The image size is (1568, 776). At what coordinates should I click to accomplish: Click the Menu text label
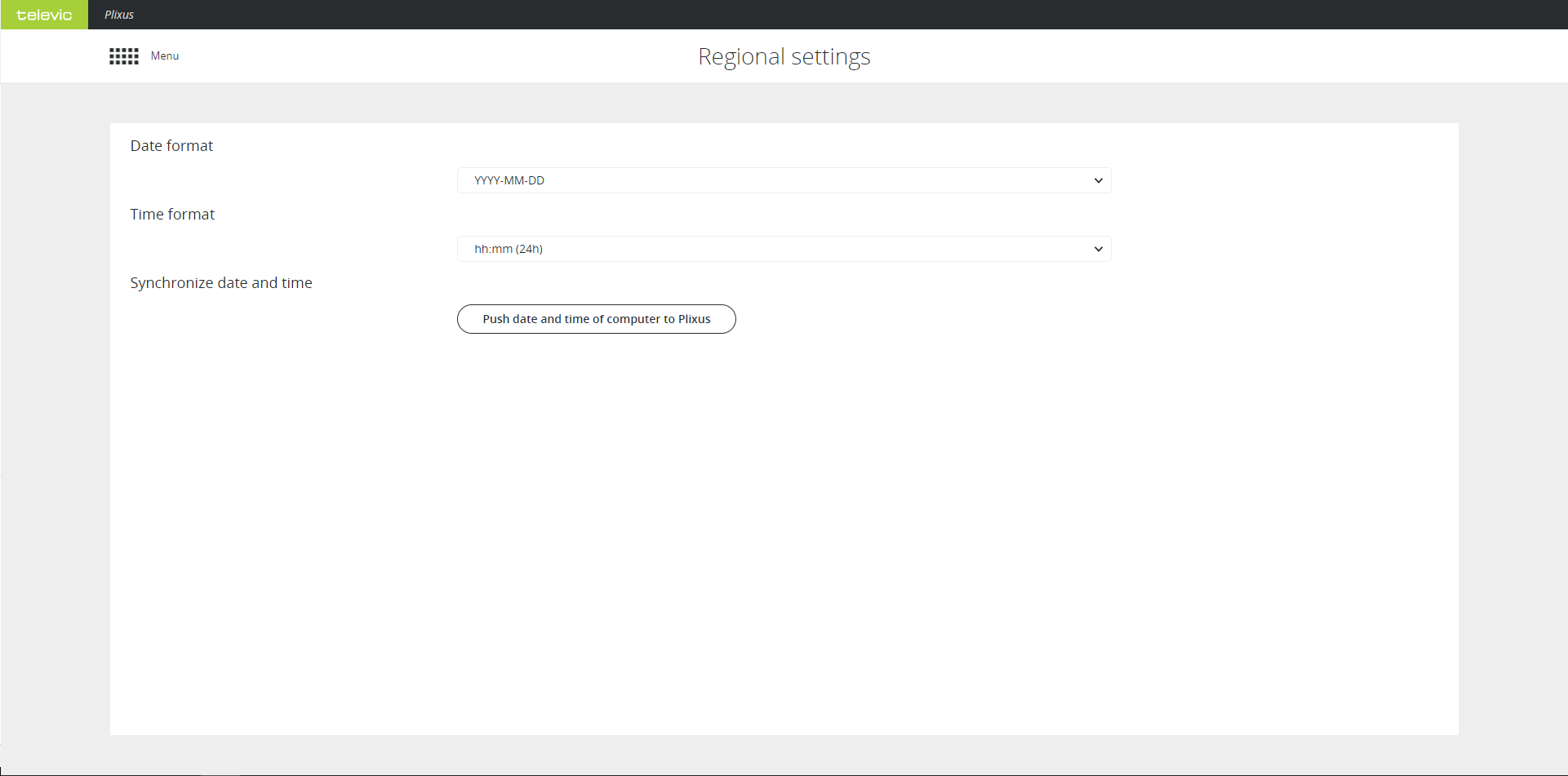tap(165, 56)
